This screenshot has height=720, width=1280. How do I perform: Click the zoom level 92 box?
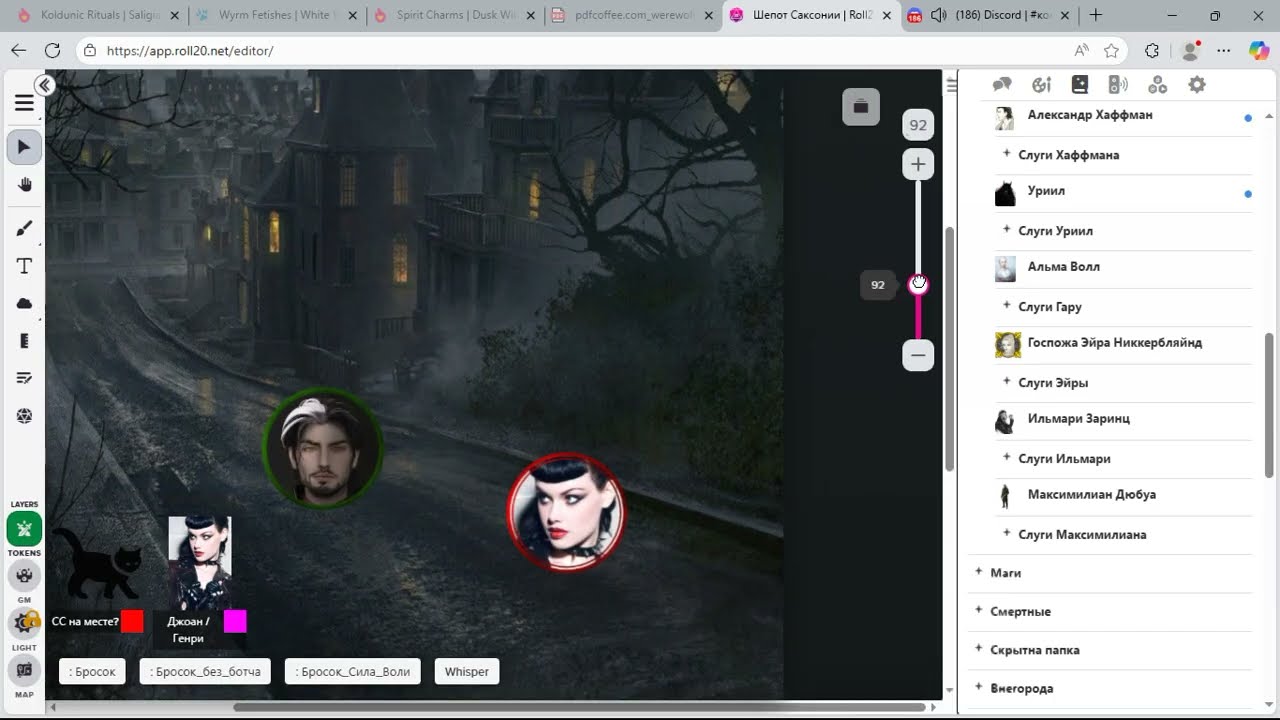click(918, 125)
